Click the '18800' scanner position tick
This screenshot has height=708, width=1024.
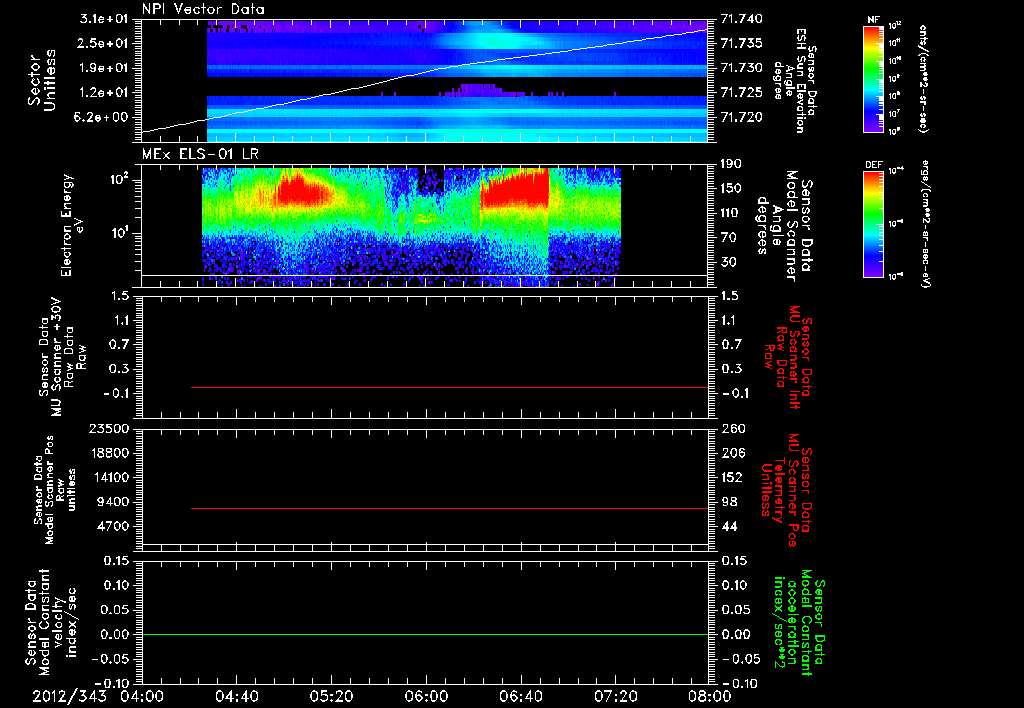pos(108,453)
